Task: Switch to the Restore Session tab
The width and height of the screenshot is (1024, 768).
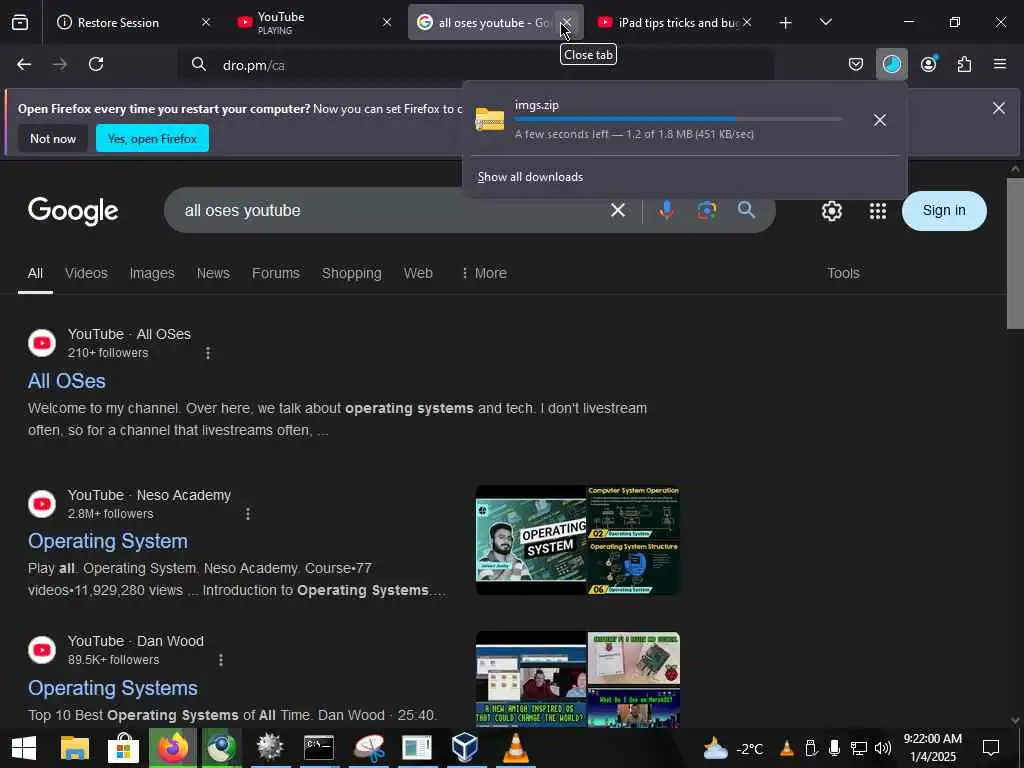Action: tap(118, 23)
